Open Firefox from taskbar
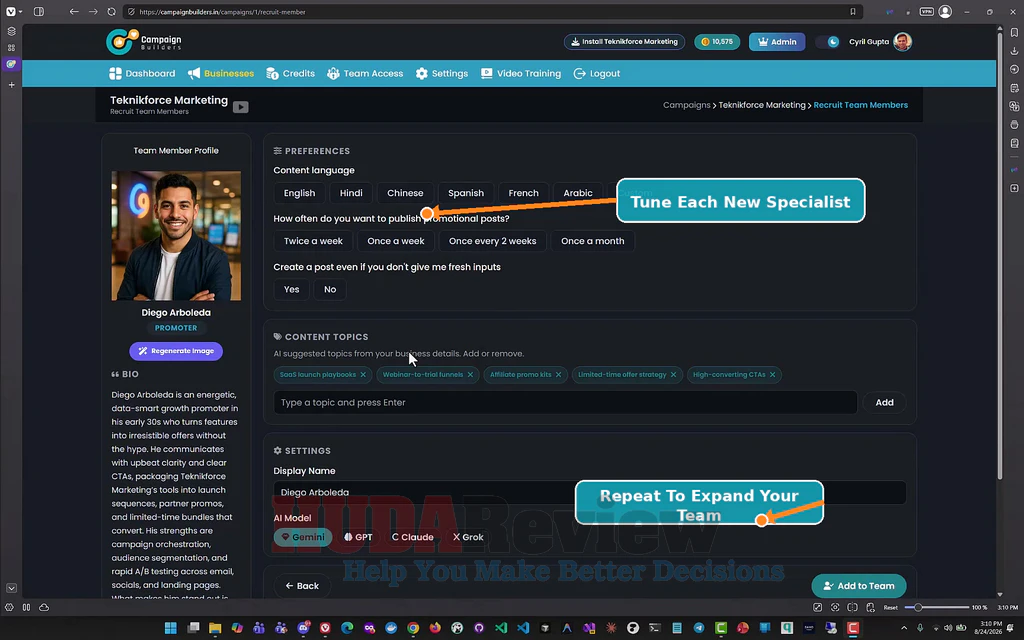Image resolution: width=1024 pixels, height=640 pixels. coord(435,628)
